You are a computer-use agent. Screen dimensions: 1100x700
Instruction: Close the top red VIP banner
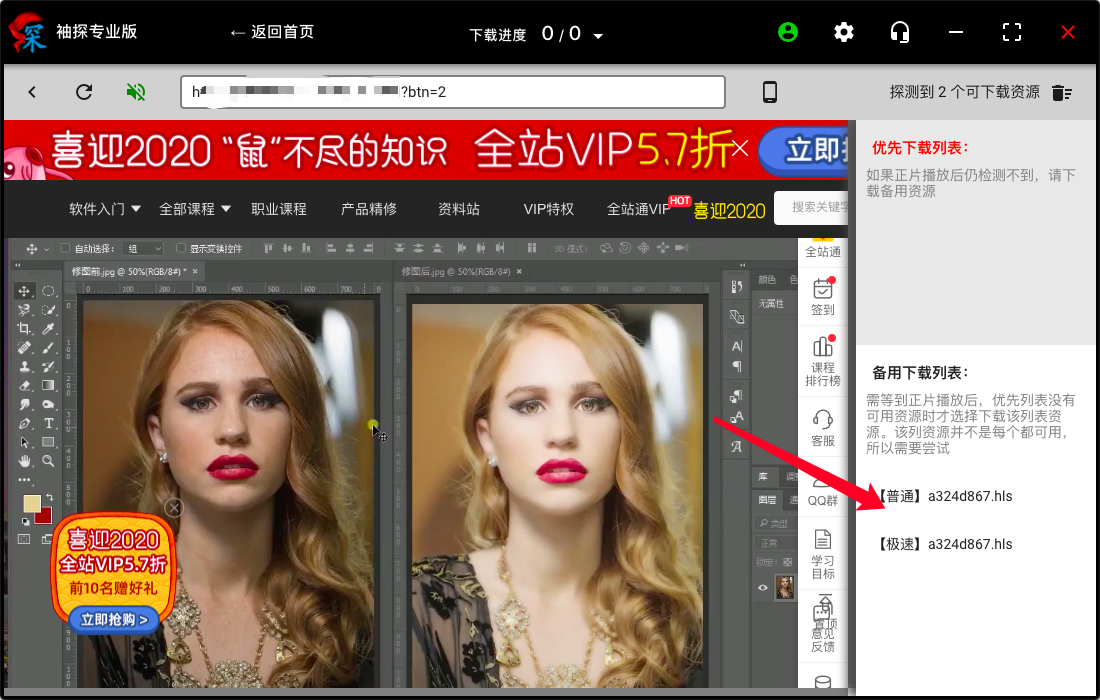(x=741, y=148)
